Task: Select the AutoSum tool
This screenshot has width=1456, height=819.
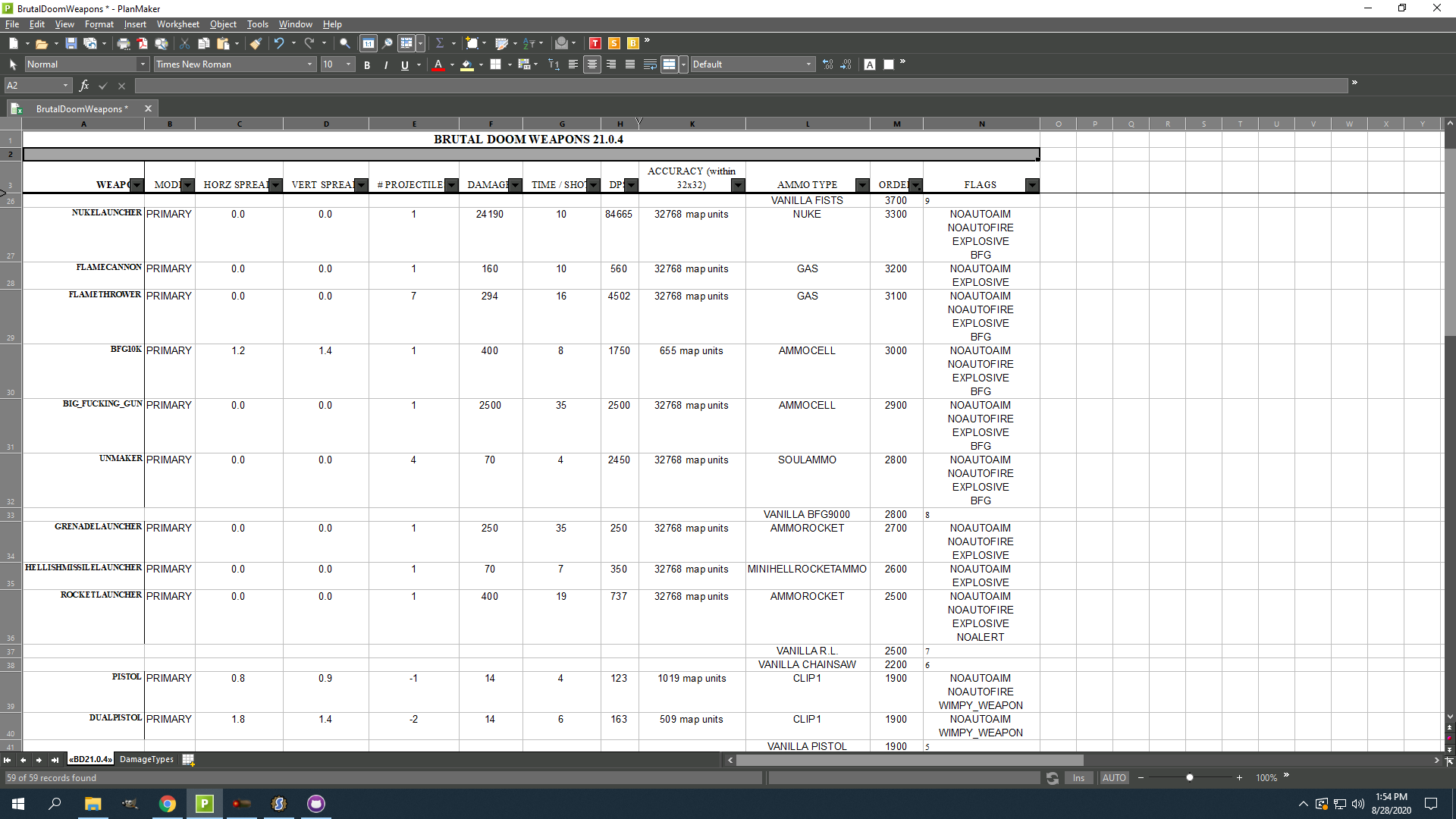Action: [x=441, y=43]
